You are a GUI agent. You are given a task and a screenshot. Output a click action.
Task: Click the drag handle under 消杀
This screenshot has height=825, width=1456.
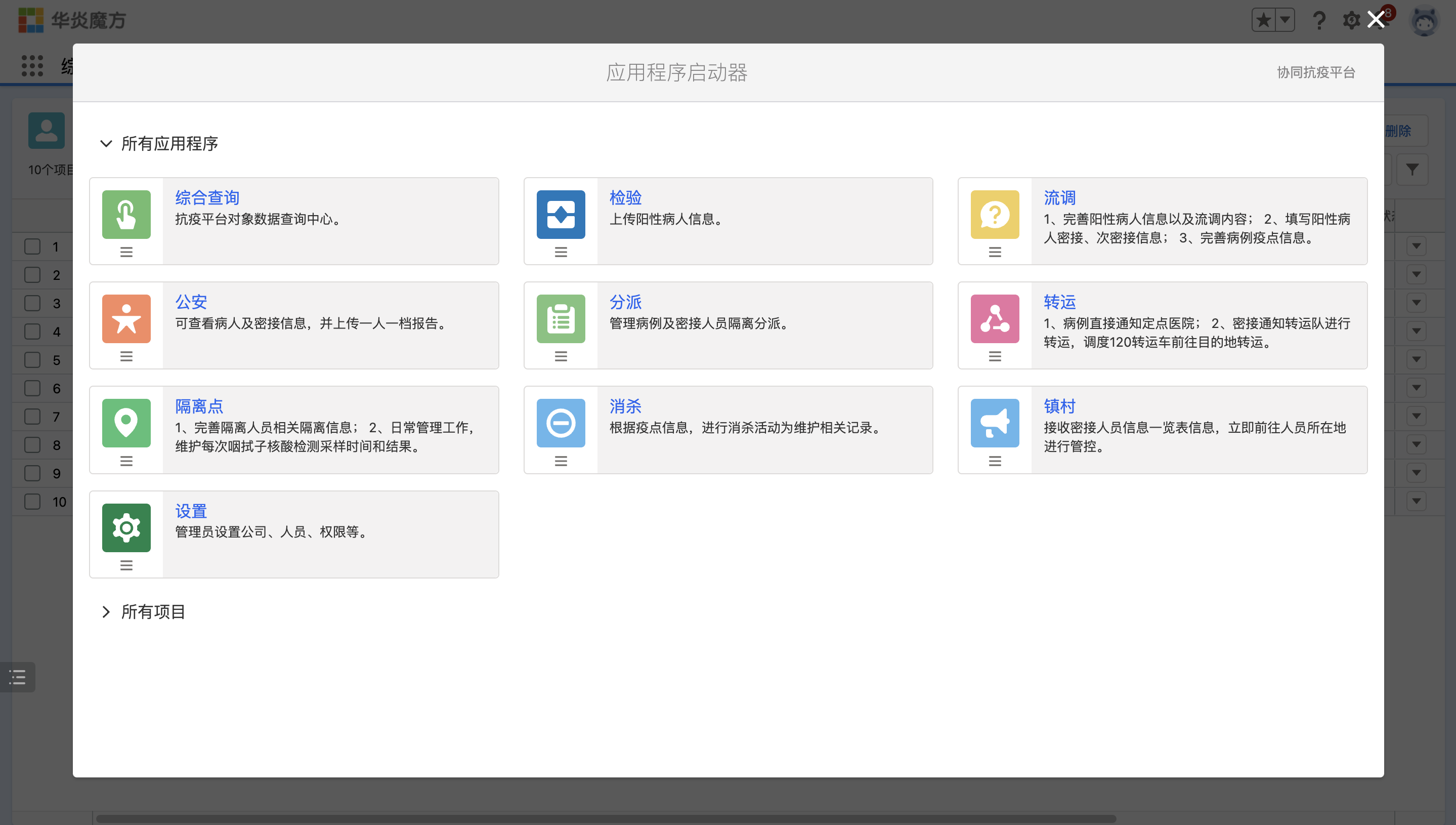561,461
